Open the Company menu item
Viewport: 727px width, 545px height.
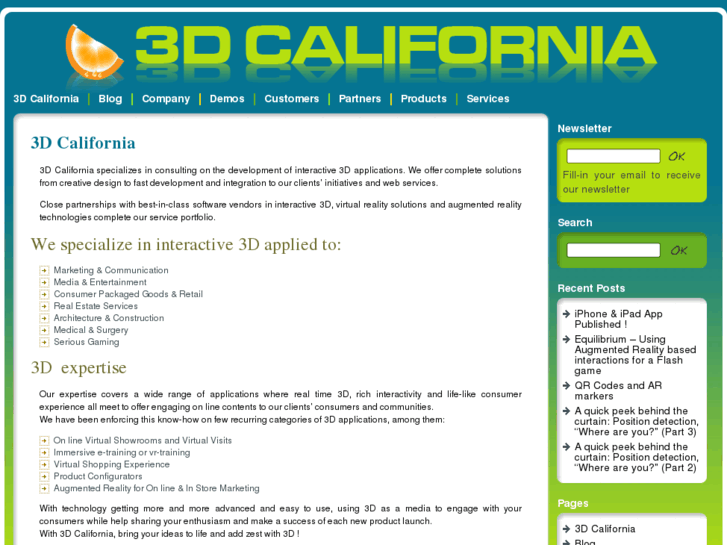coord(166,99)
